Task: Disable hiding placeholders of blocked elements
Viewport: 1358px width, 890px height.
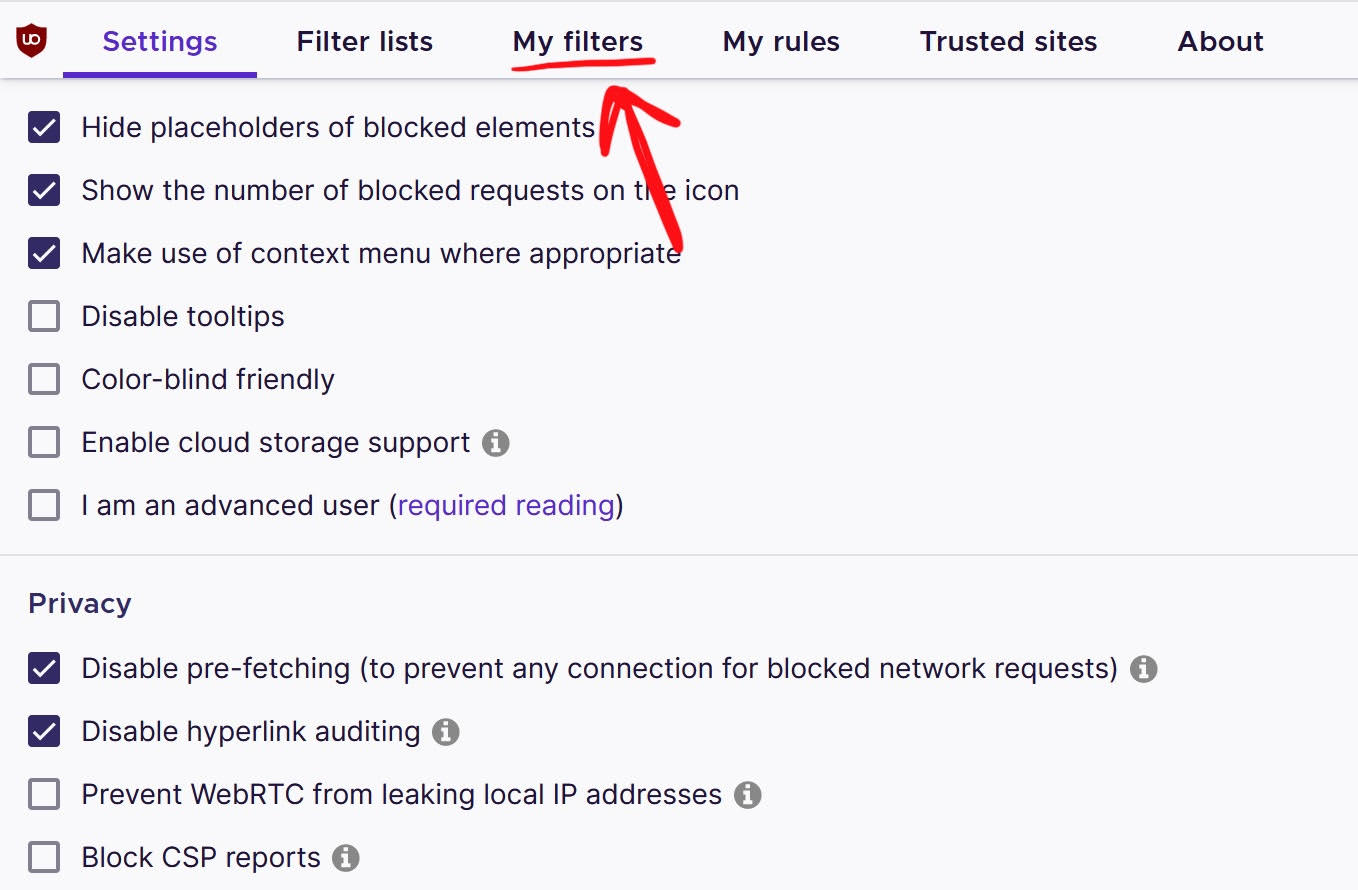Action: point(43,127)
